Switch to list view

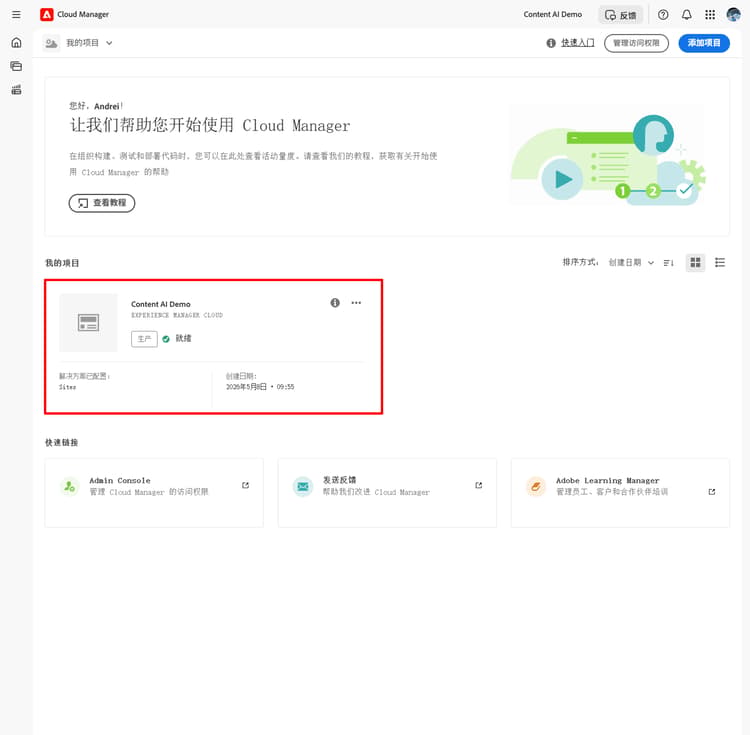(720, 263)
